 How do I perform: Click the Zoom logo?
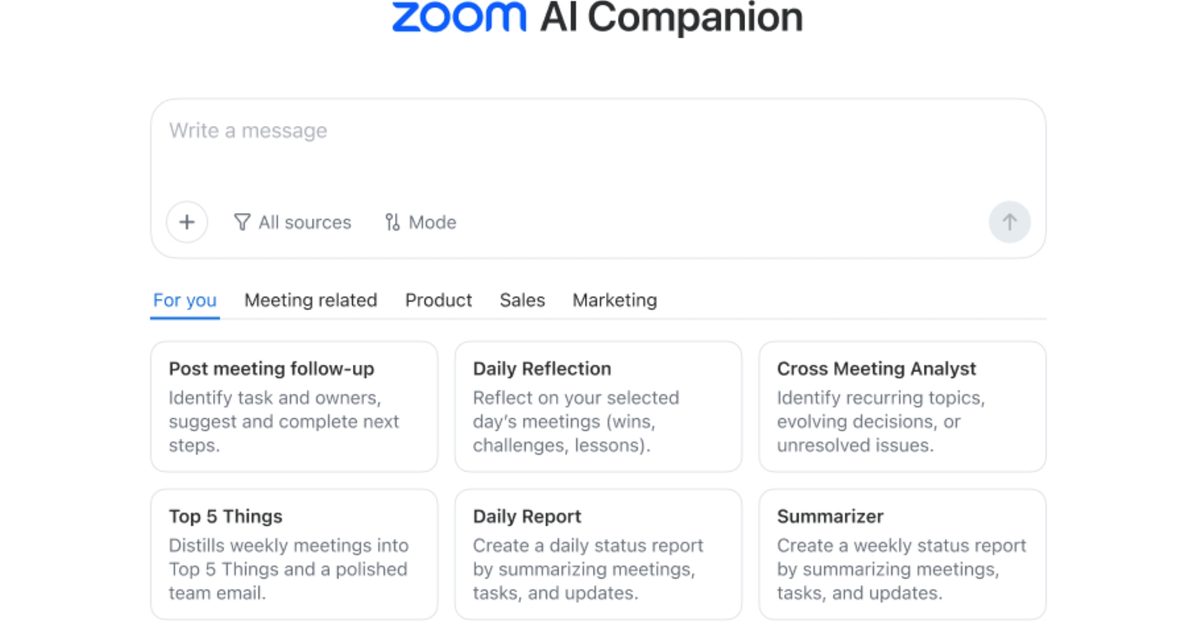click(459, 17)
